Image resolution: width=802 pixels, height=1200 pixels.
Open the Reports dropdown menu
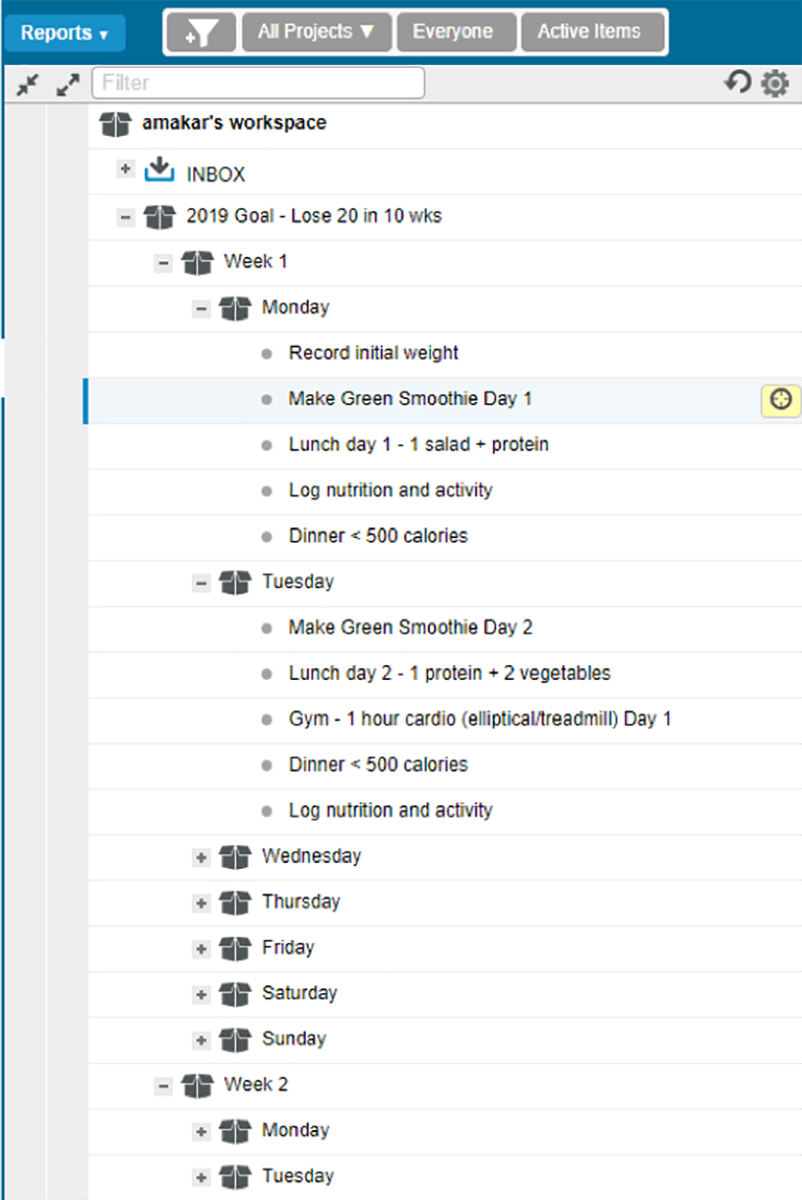65,33
